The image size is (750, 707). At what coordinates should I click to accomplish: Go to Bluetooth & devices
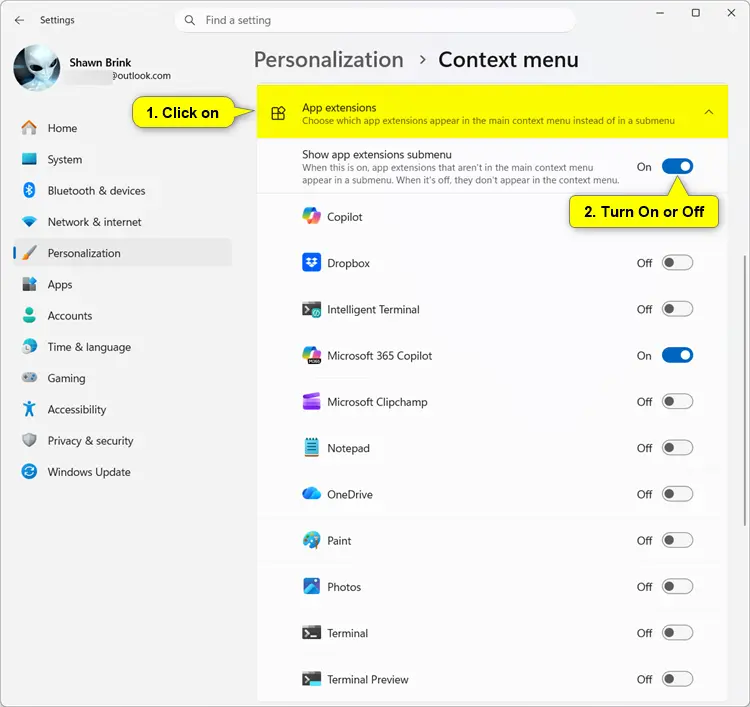click(122, 190)
